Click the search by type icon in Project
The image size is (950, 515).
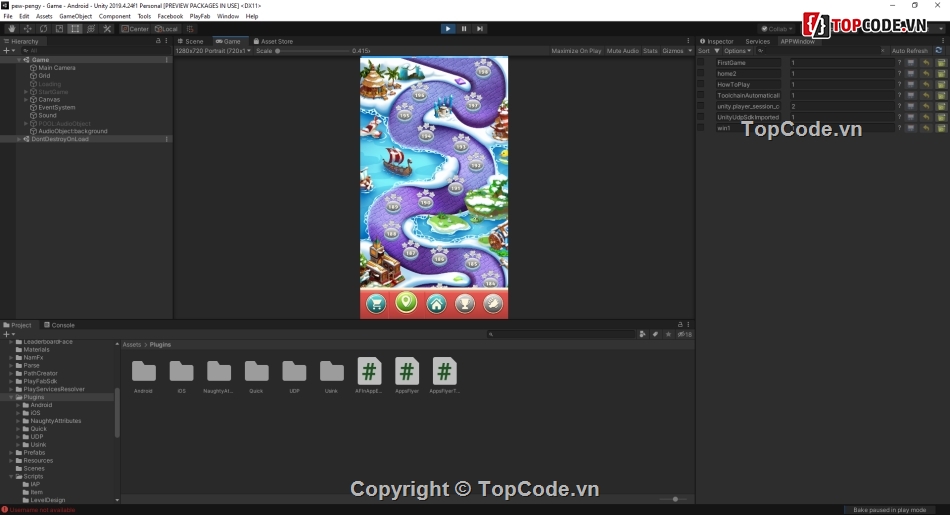pyautogui.click(x=642, y=334)
